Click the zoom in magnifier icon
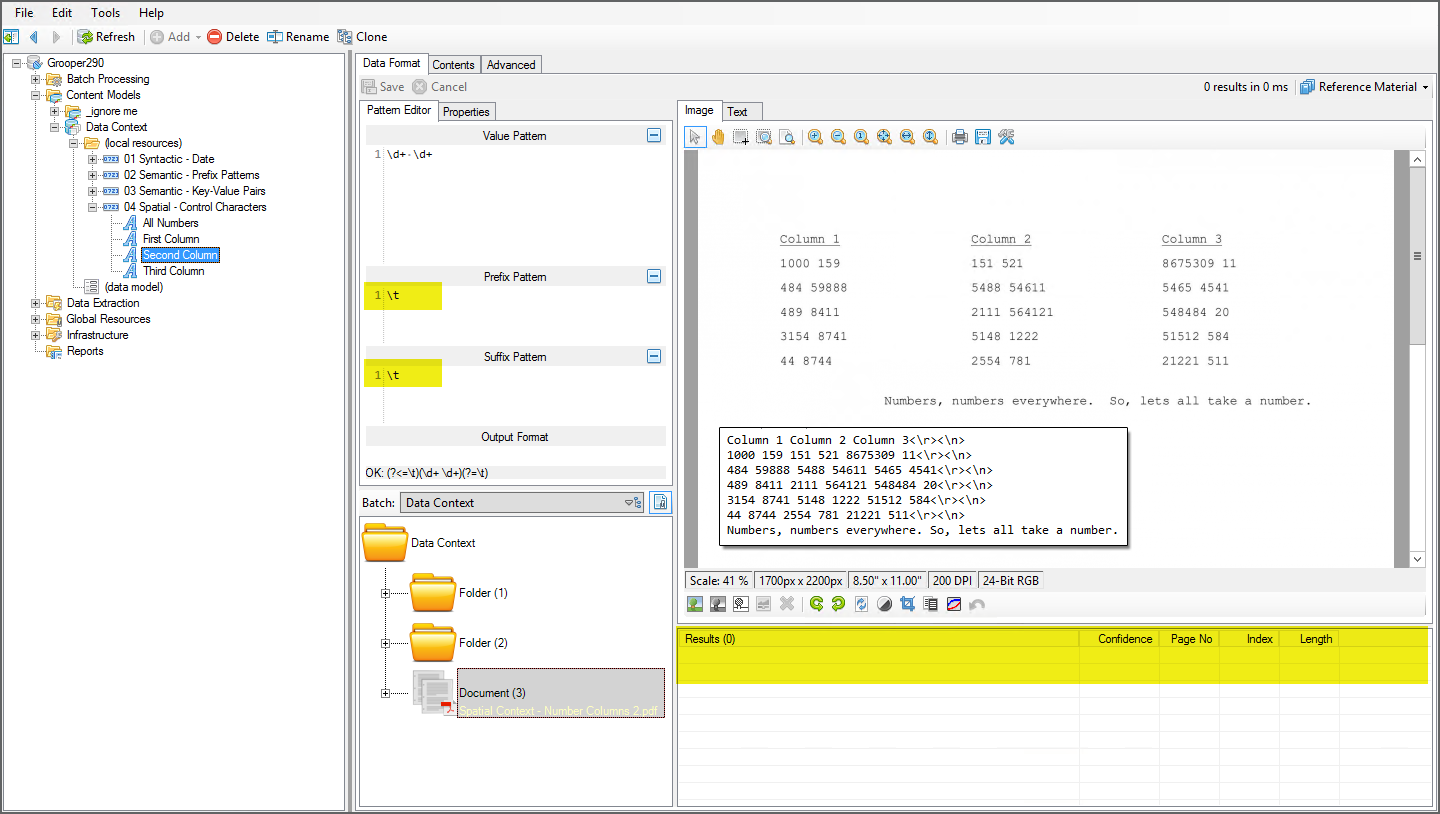Image resolution: width=1440 pixels, height=814 pixels. point(815,137)
